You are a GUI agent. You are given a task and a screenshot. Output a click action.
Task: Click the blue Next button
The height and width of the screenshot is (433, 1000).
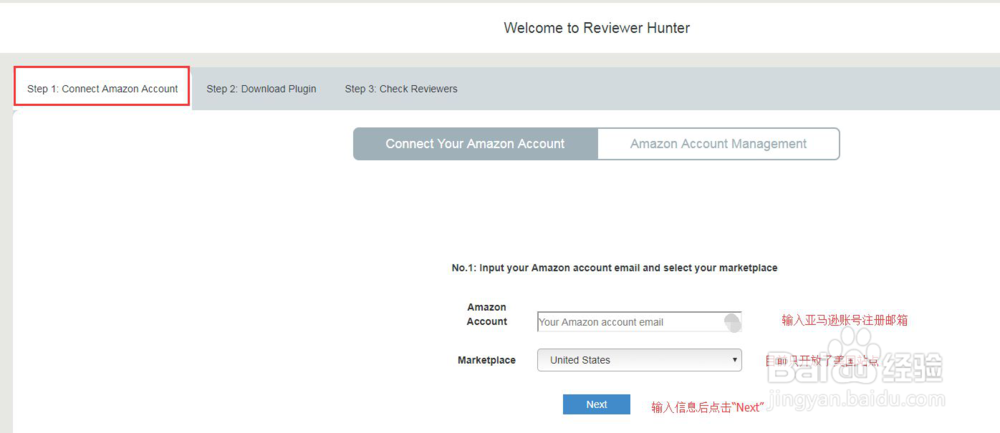coord(596,404)
